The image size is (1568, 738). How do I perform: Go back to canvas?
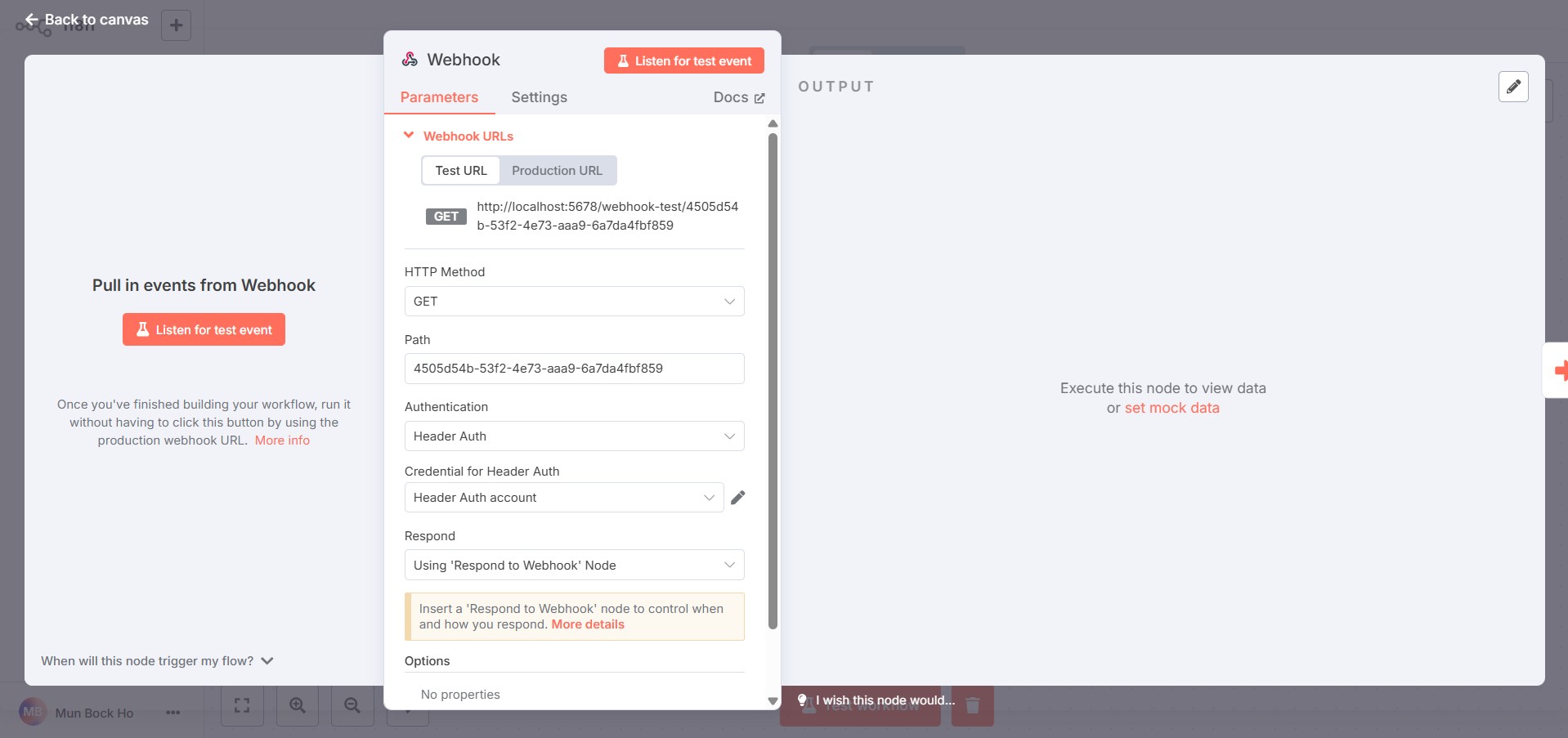87,20
